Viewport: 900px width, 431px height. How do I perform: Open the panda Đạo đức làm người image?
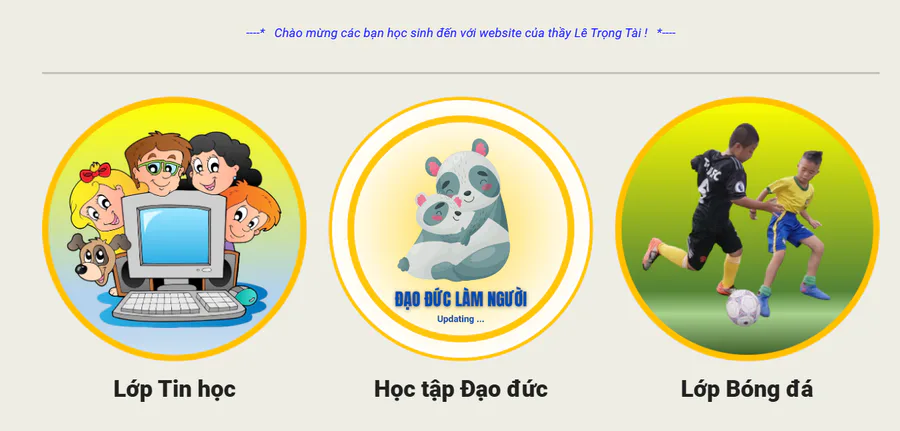460,228
